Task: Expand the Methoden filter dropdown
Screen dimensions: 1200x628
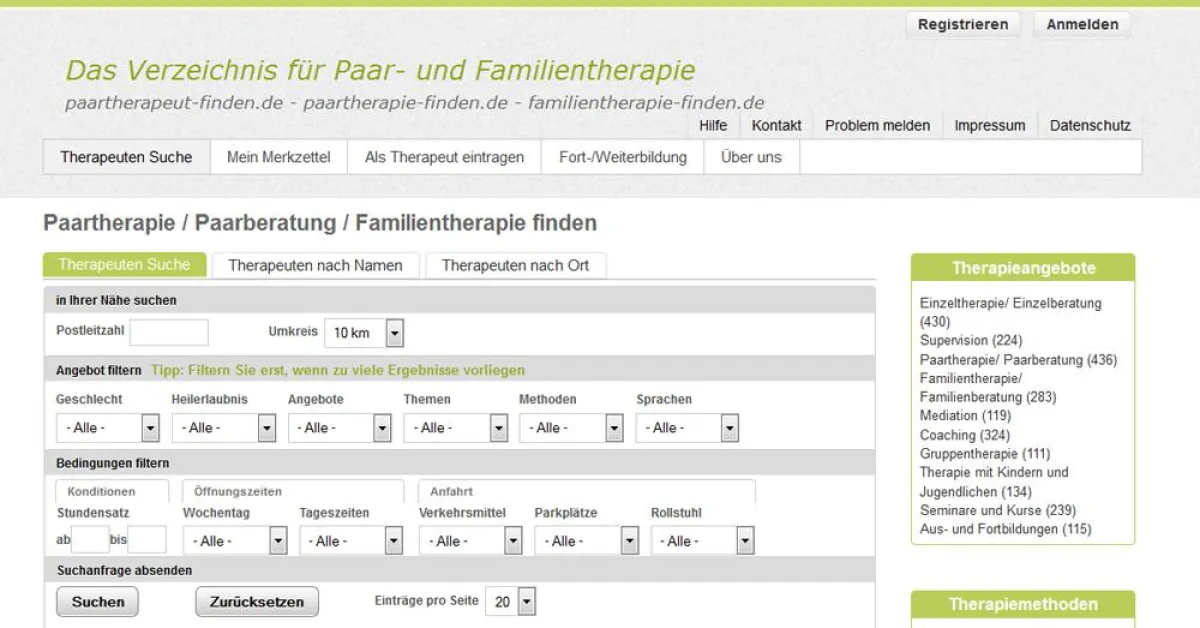Action: coord(571,427)
